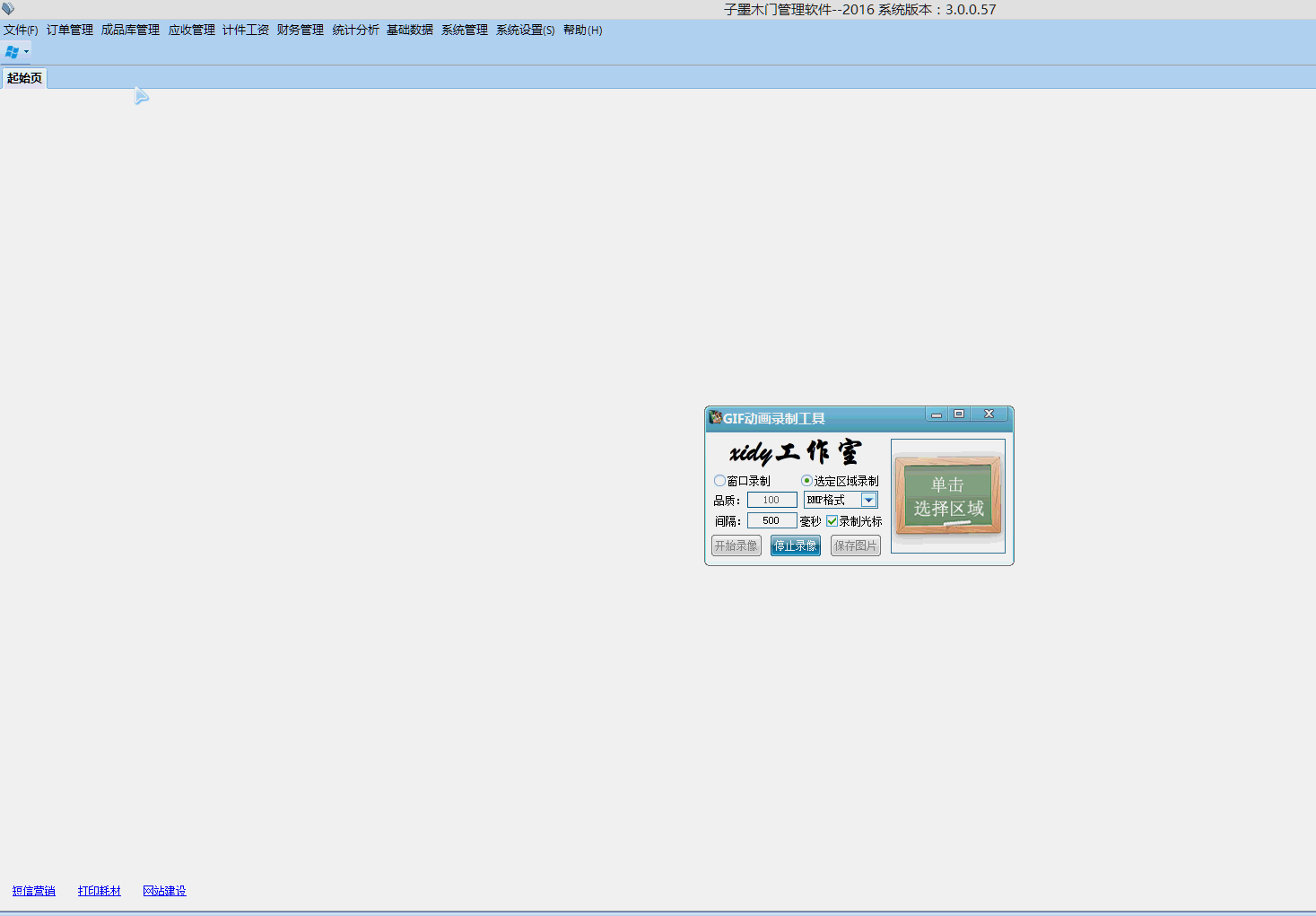Open the 网站建设 link
The height and width of the screenshot is (916, 1316).
coord(164,891)
